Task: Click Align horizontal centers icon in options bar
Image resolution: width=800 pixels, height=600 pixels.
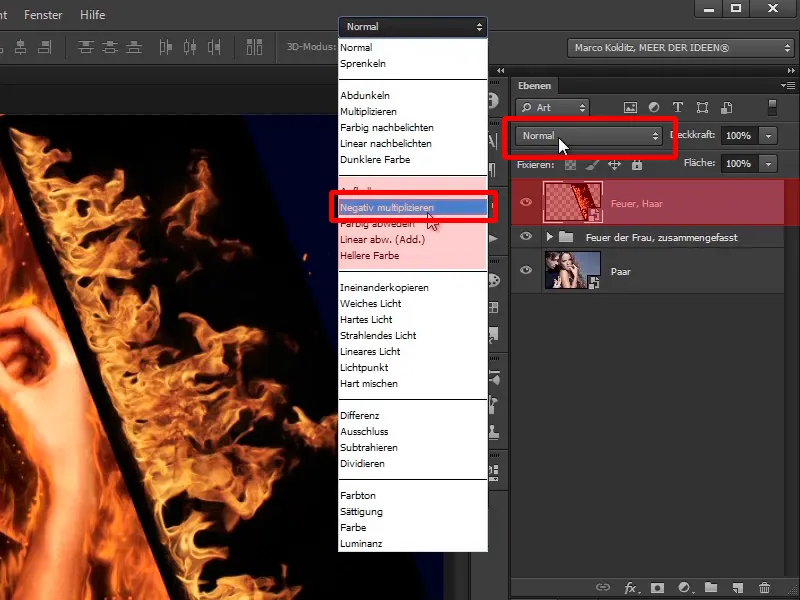Action: coord(21,47)
